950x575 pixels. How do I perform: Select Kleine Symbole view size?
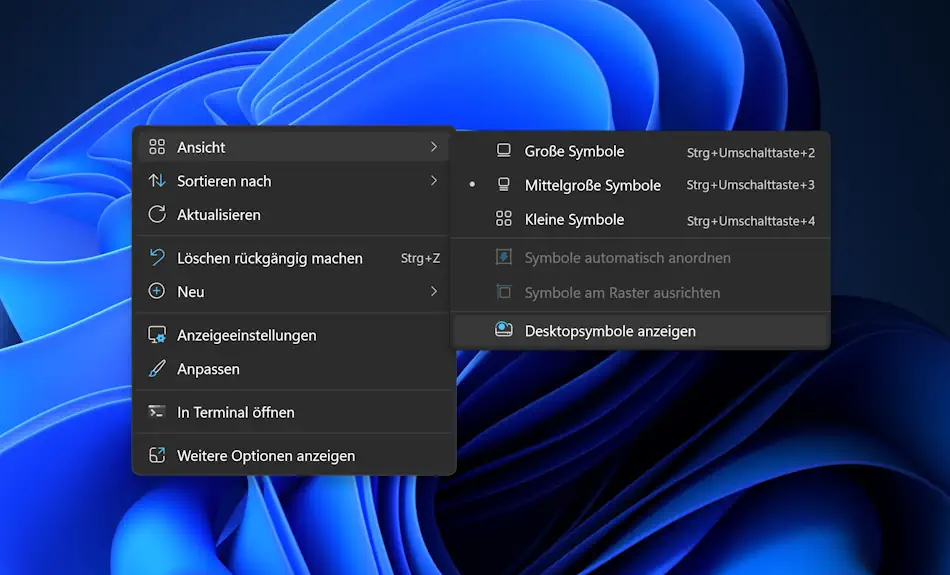click(x=640, y=219)
